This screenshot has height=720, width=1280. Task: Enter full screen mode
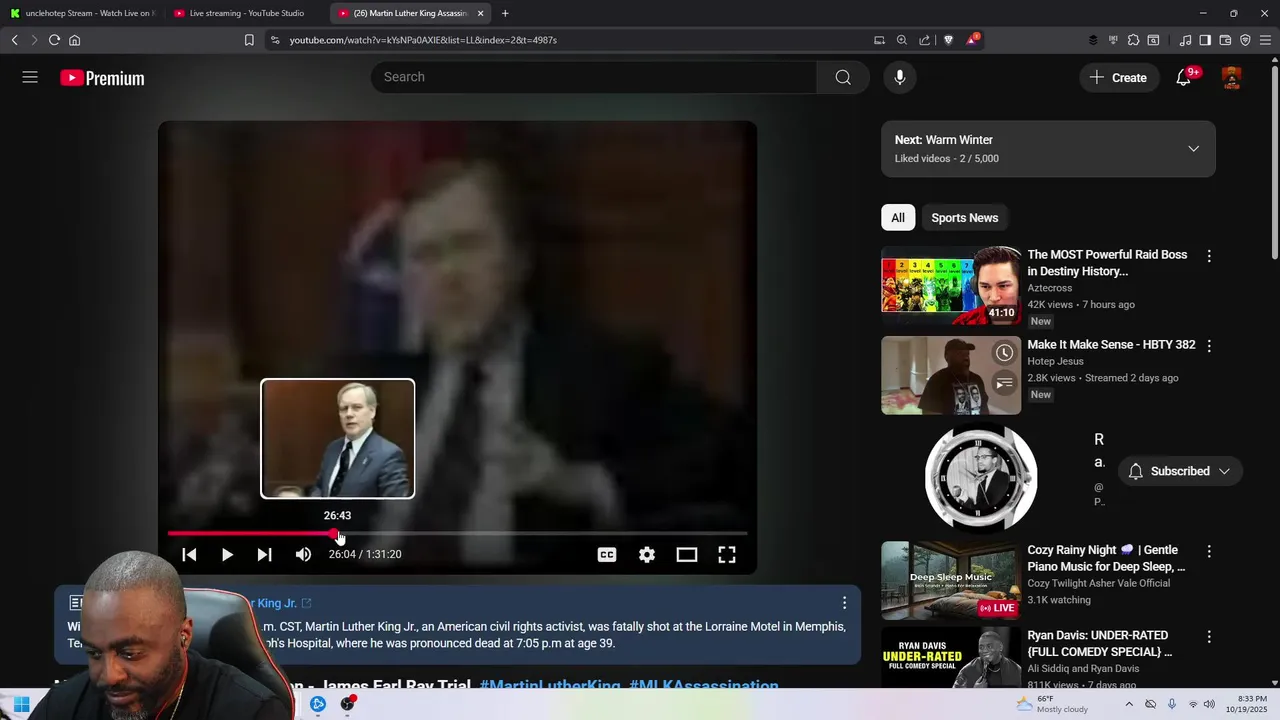(x=727, y=554)
